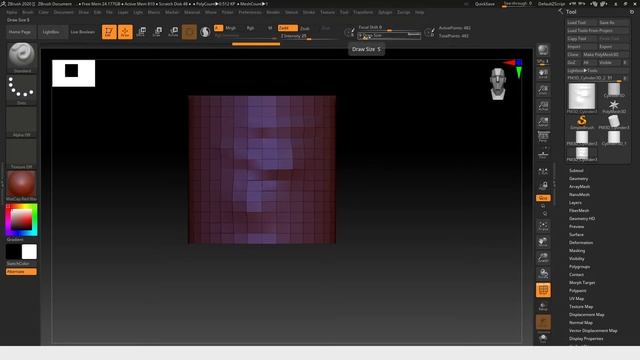
Task: Select the PolyMesh3D star tool thumbnail
Action: [614, 106]
